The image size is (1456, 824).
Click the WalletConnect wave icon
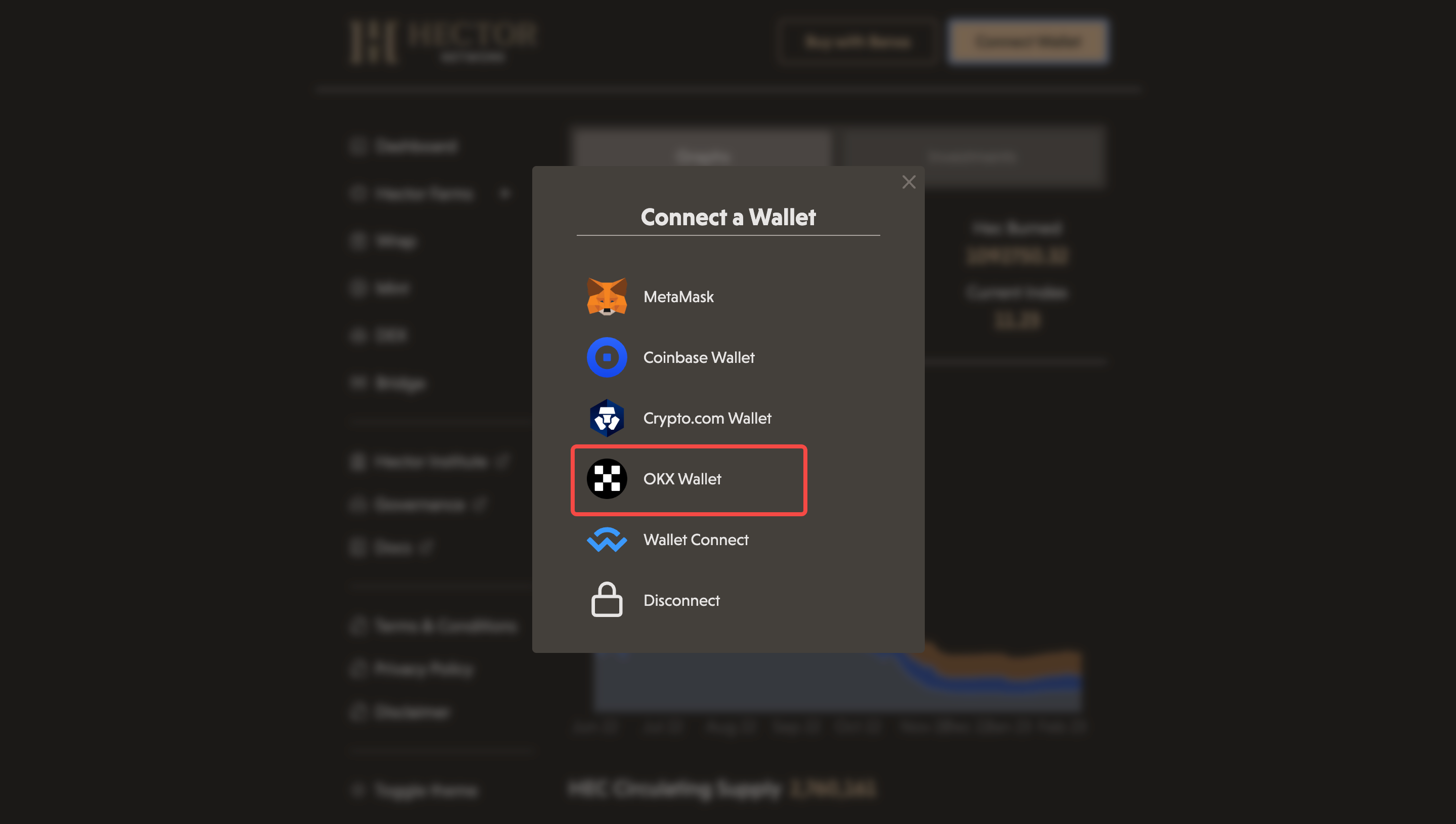coord(607,540)
